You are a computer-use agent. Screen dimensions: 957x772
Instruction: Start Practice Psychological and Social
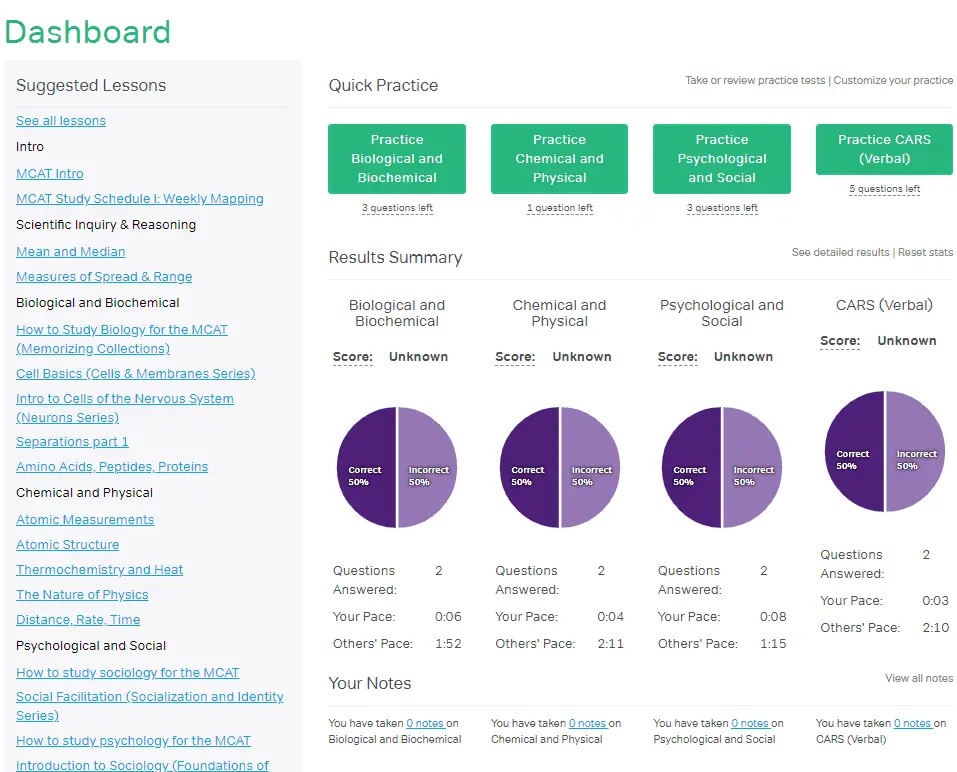click(x=721, y=159)
